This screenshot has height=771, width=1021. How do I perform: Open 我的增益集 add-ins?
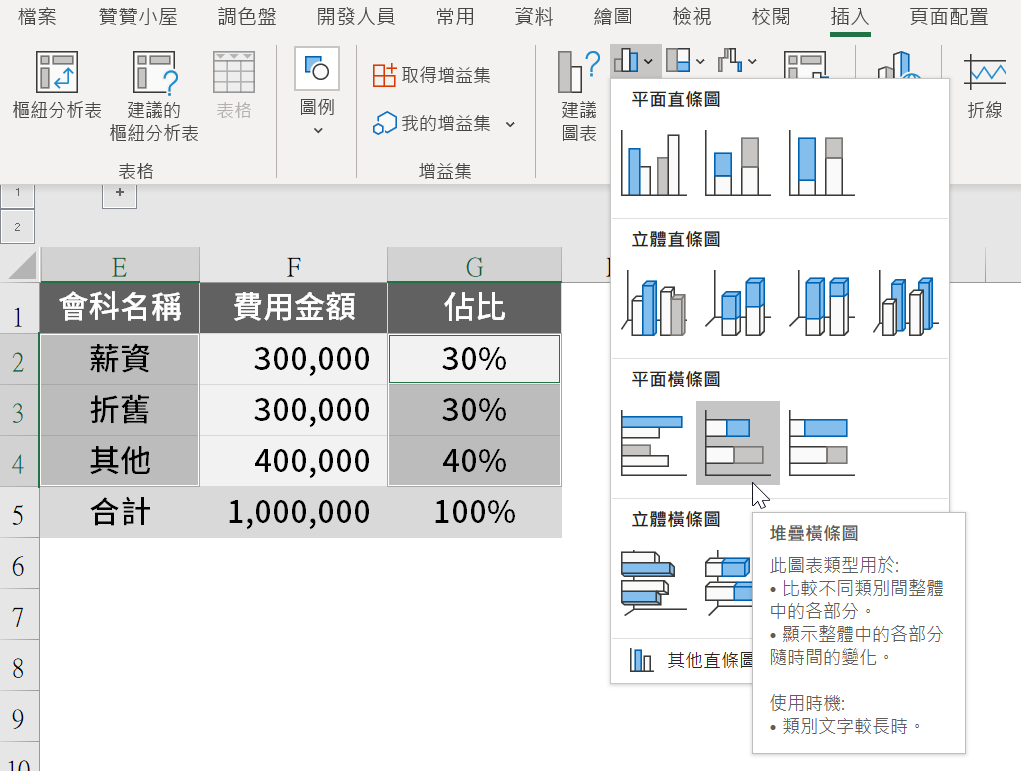tap(432, 123)
